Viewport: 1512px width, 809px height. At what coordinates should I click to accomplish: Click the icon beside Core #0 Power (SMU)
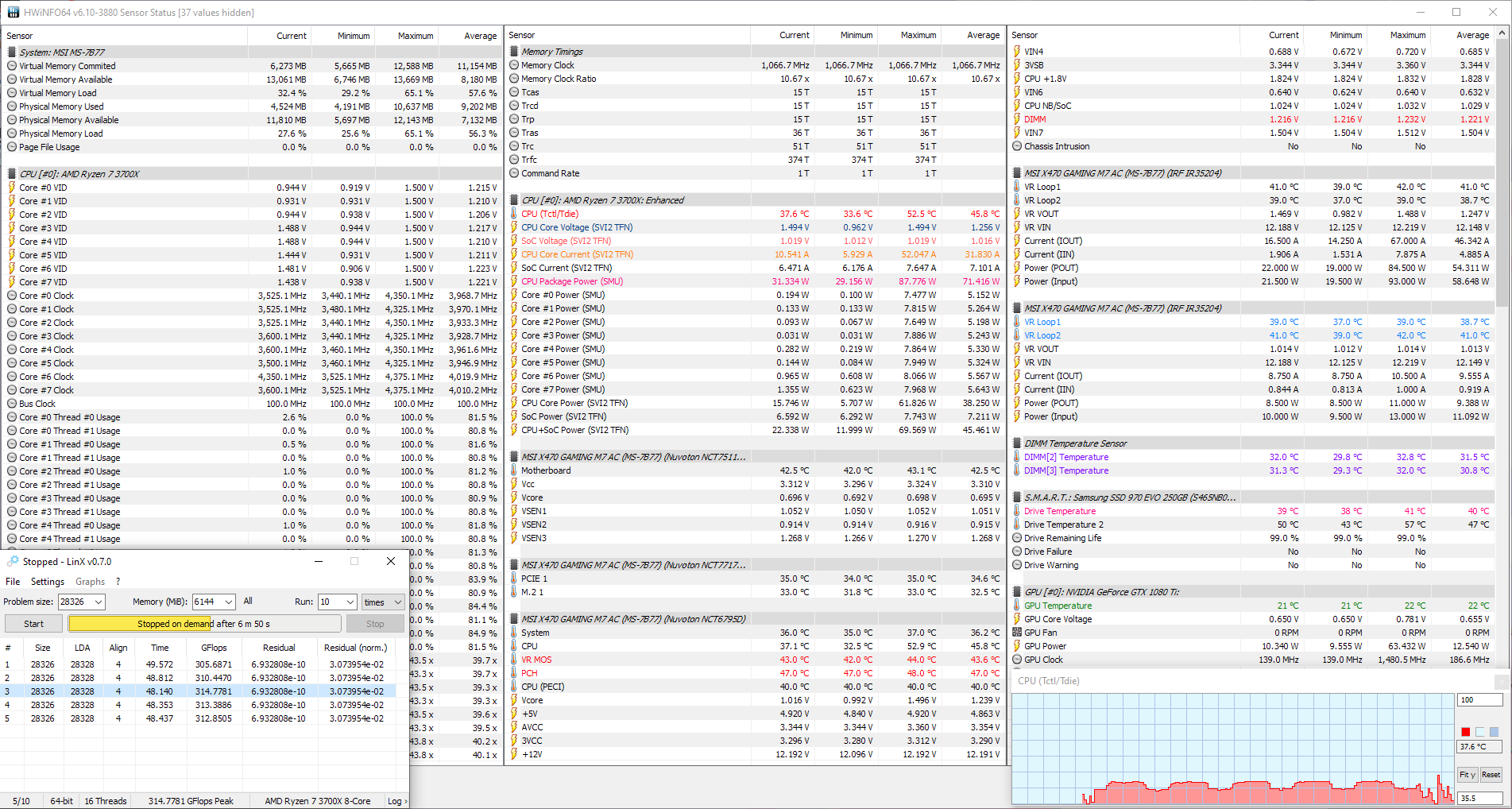tap(514, 295)
